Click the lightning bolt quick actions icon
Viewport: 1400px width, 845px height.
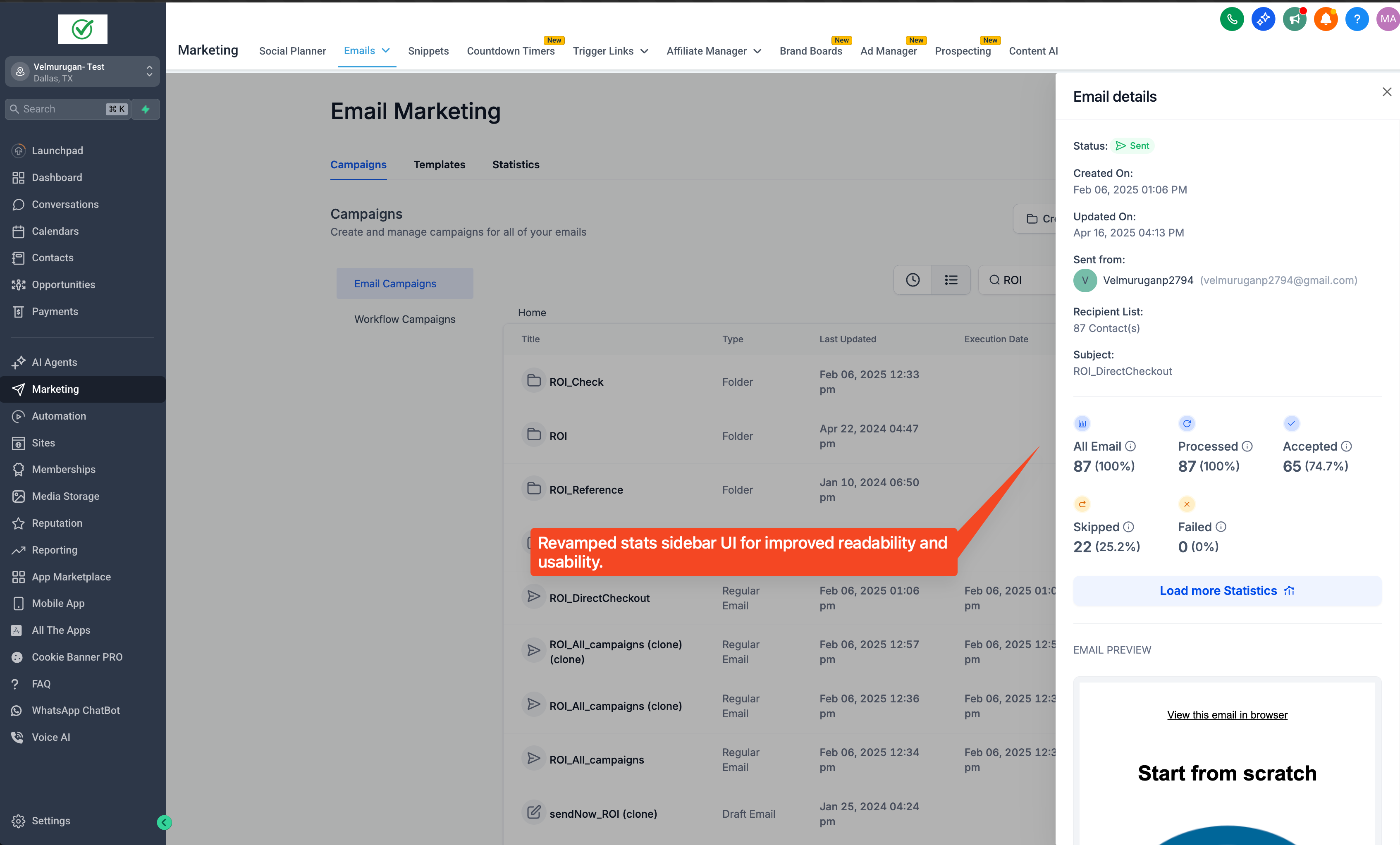[x=146, y=109]
